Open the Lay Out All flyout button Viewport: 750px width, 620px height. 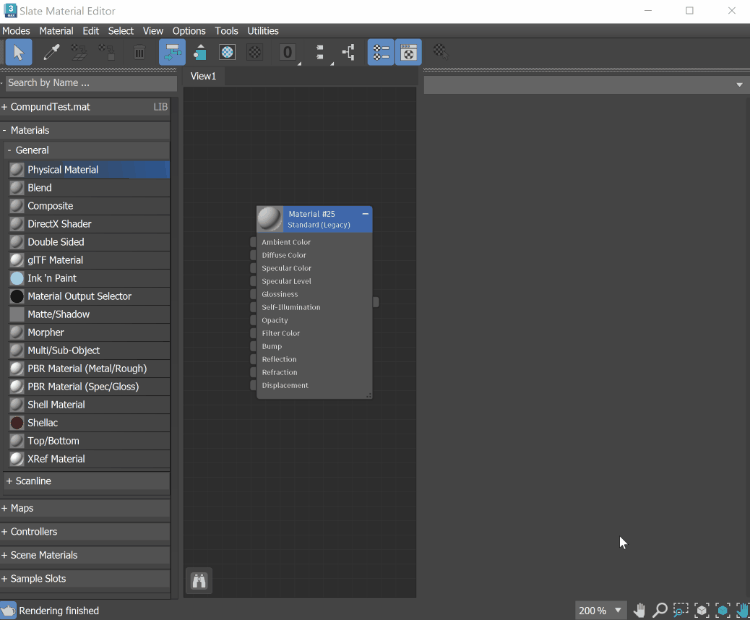pyautogui.click(x=320, y=52)
